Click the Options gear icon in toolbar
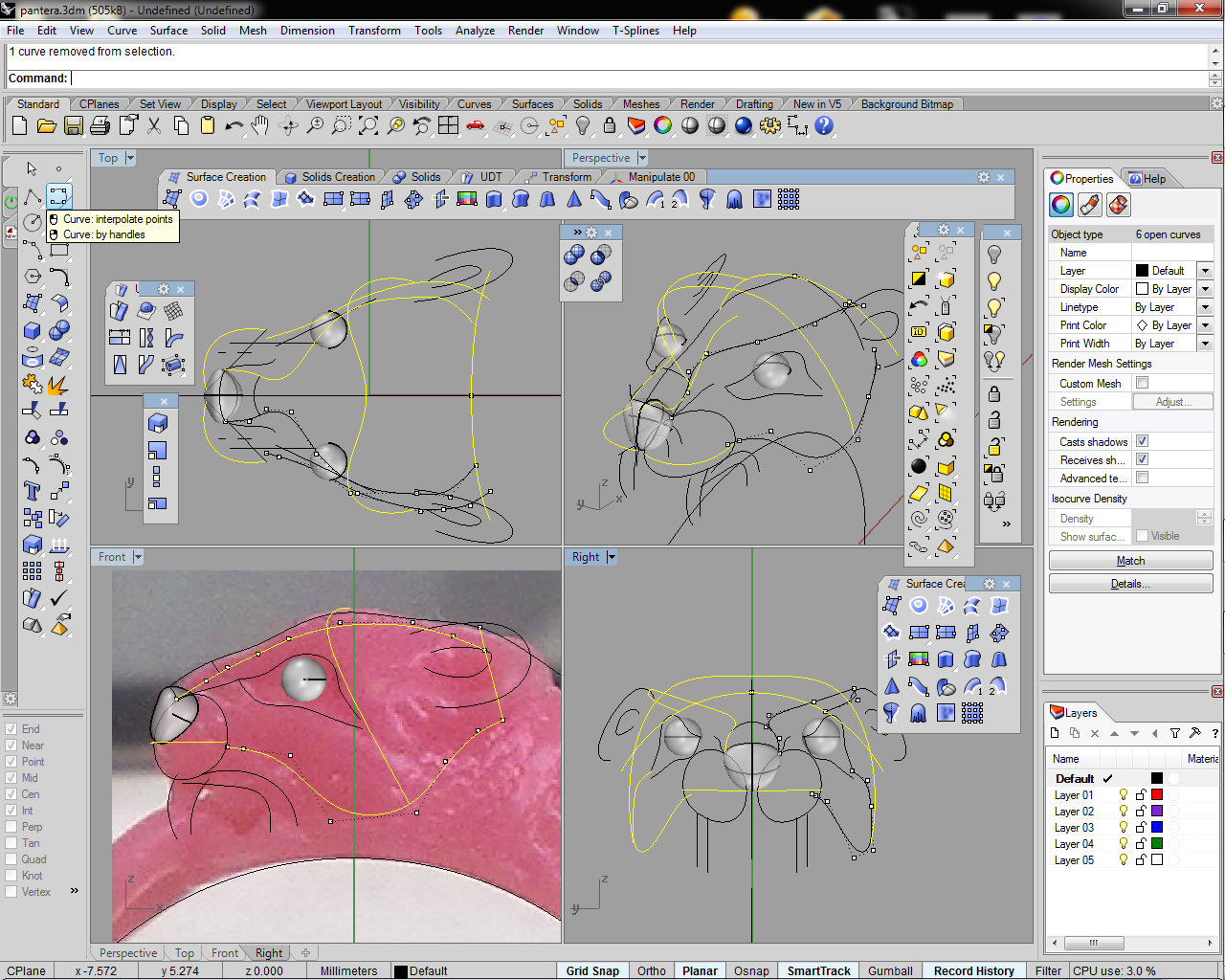Image resolution: width=1225 pixels, height=980 pixels. pyautogui.click(x=769, y=125)
